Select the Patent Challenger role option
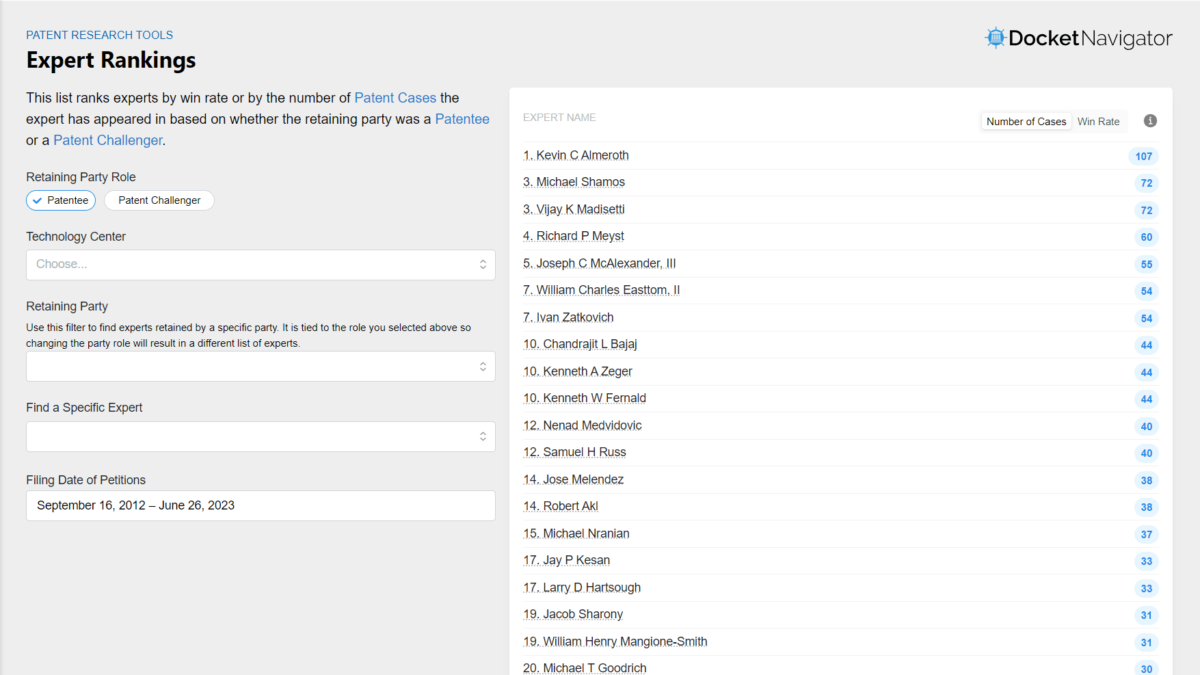 (159, 200)
